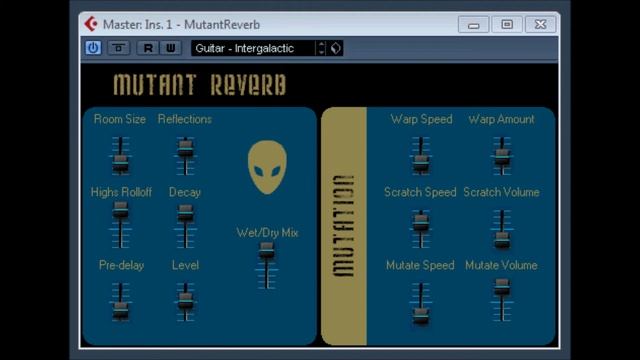Click the Scratch Volume label

coord(501,192)
